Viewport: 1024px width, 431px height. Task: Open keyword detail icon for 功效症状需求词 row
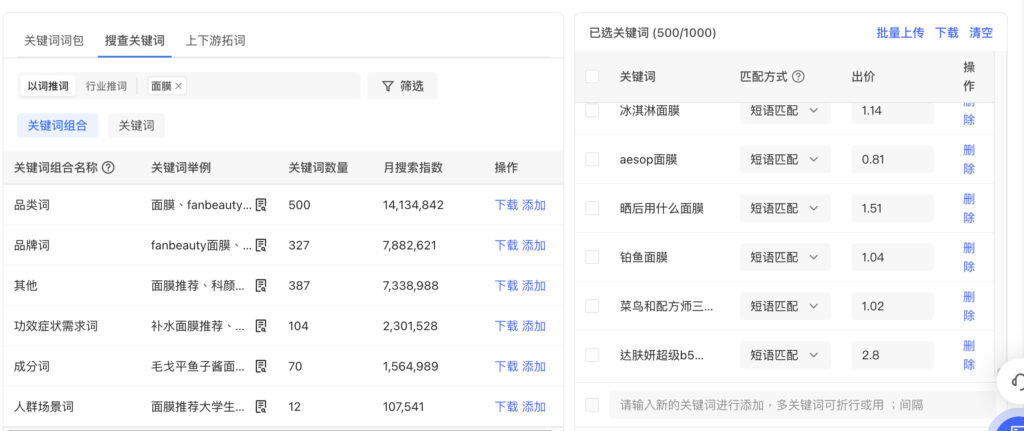pyautogui.click(x=261, y=326)
